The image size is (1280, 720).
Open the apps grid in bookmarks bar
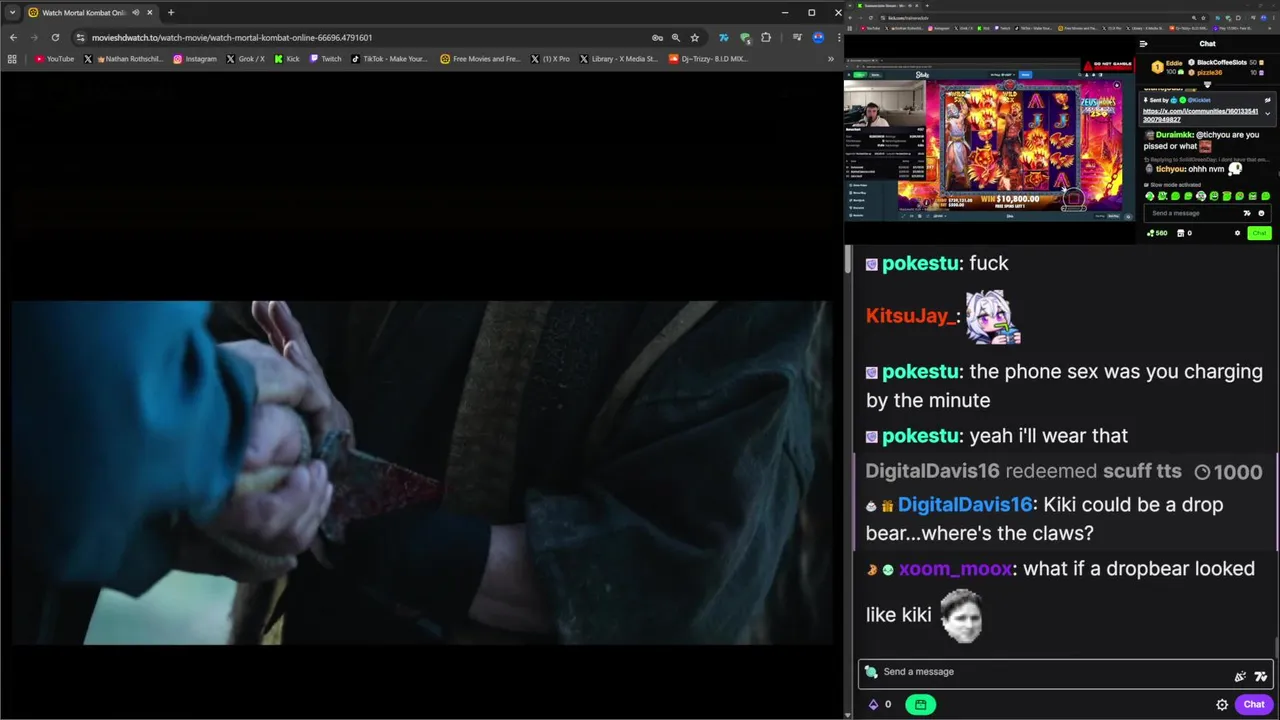(12, 59)
